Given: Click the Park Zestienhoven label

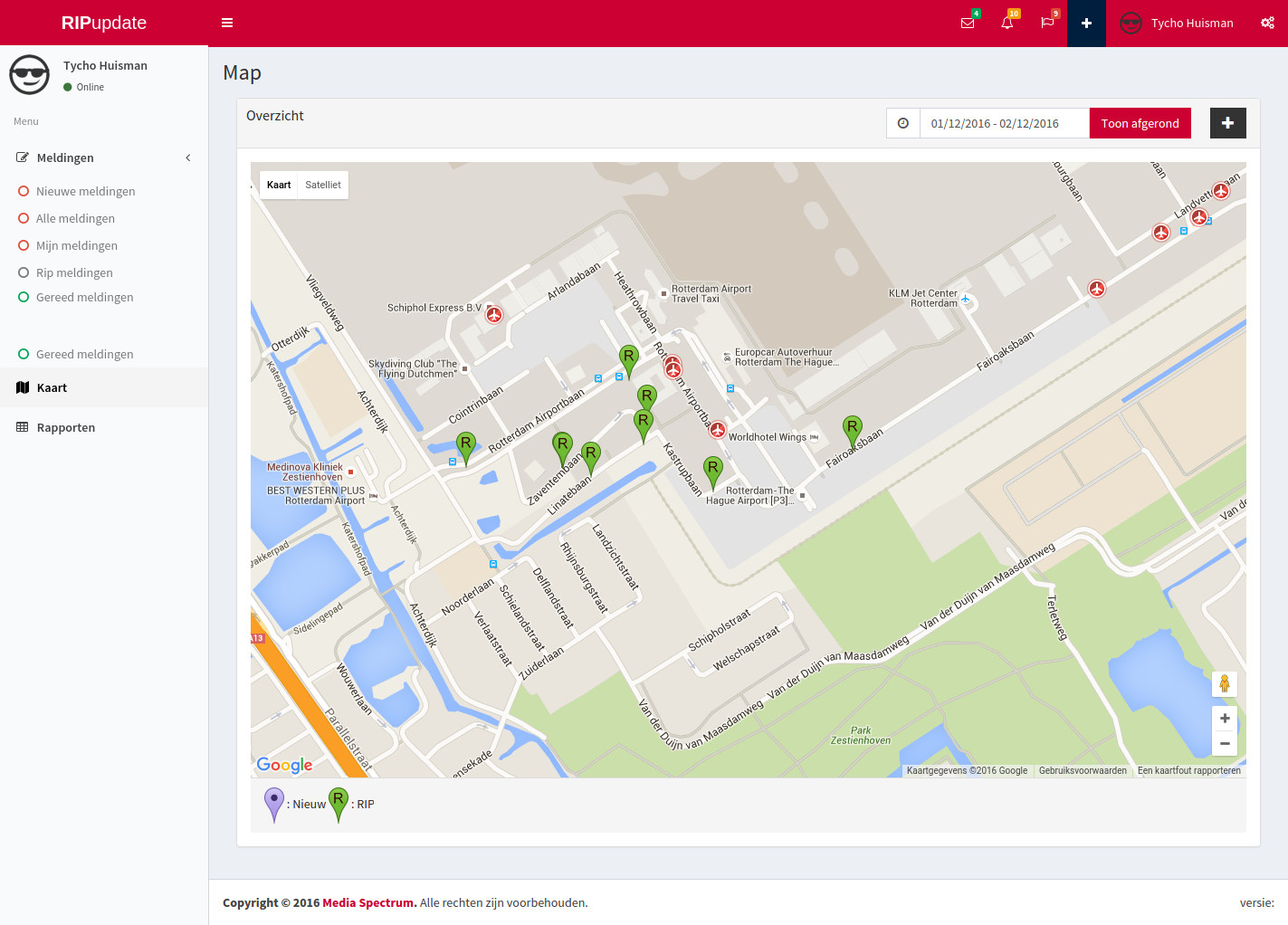Looking at the screenshot, I should 861,736.
